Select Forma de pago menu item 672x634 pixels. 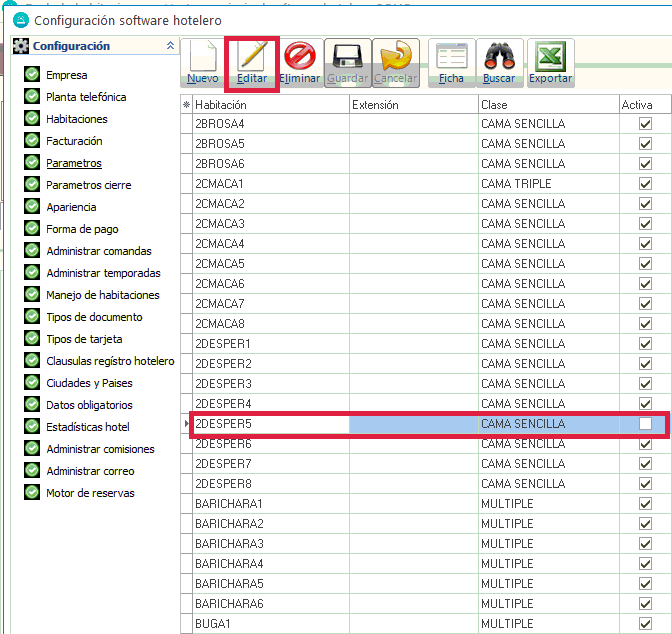coord(82,229)
